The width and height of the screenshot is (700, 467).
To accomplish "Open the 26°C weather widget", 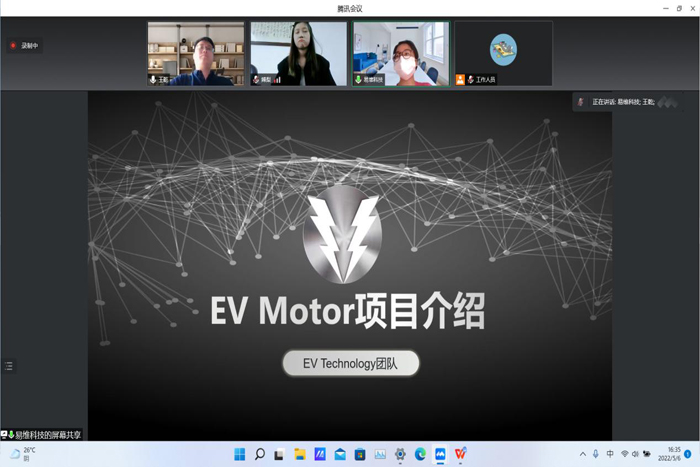I will (22, 454).
